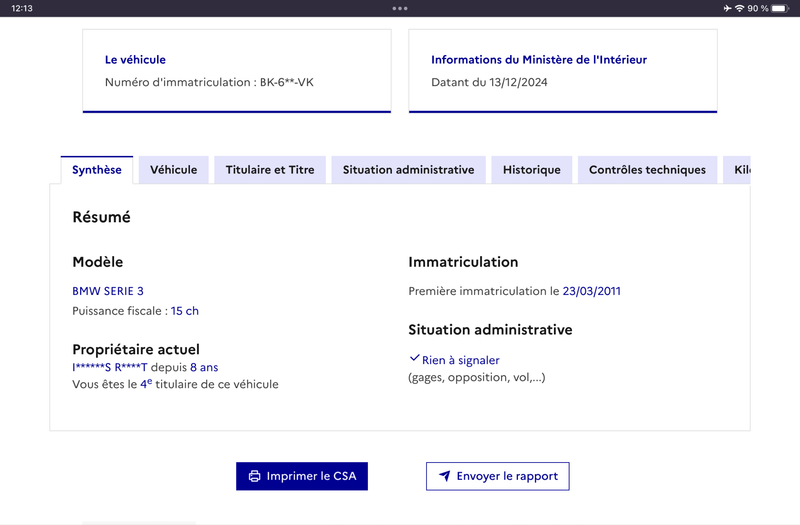Screen dimensions: 800x525
Task: Click the printer icon in Imprimer le CSA
Action: tap(254, 476)
